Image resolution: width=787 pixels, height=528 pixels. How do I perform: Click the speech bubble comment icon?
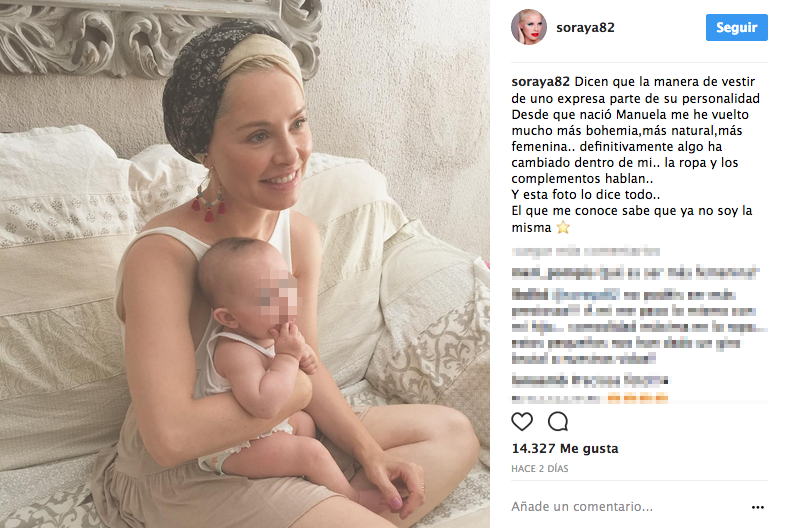[558, 421]
